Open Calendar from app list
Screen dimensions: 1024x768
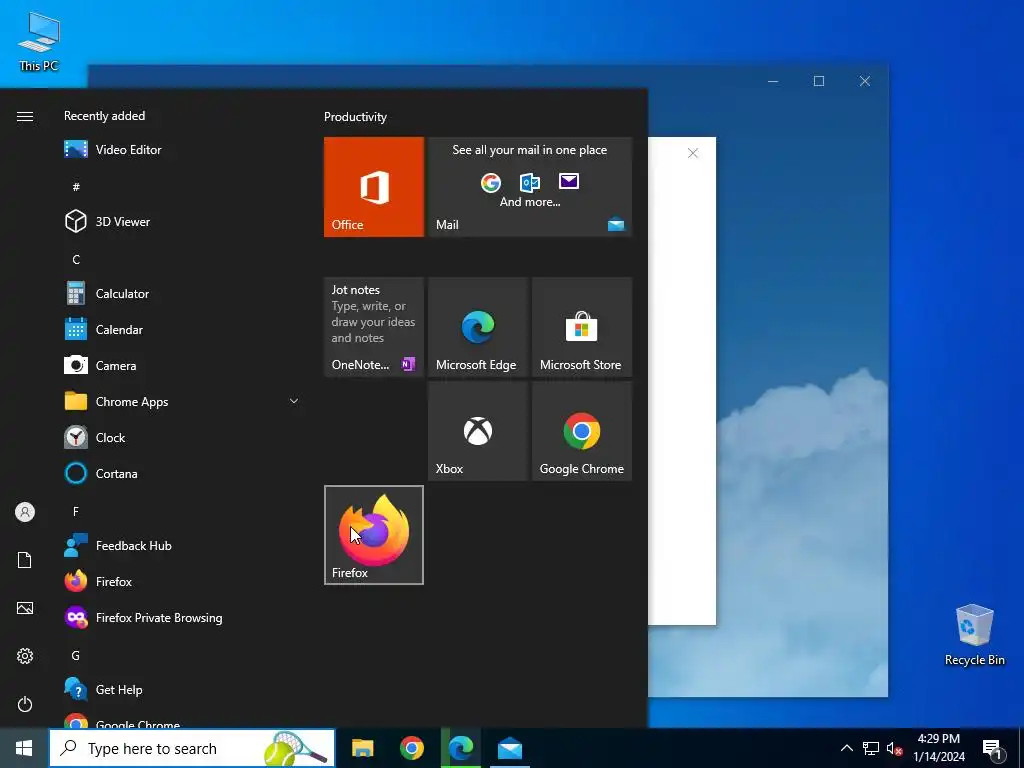pos(183,329)
